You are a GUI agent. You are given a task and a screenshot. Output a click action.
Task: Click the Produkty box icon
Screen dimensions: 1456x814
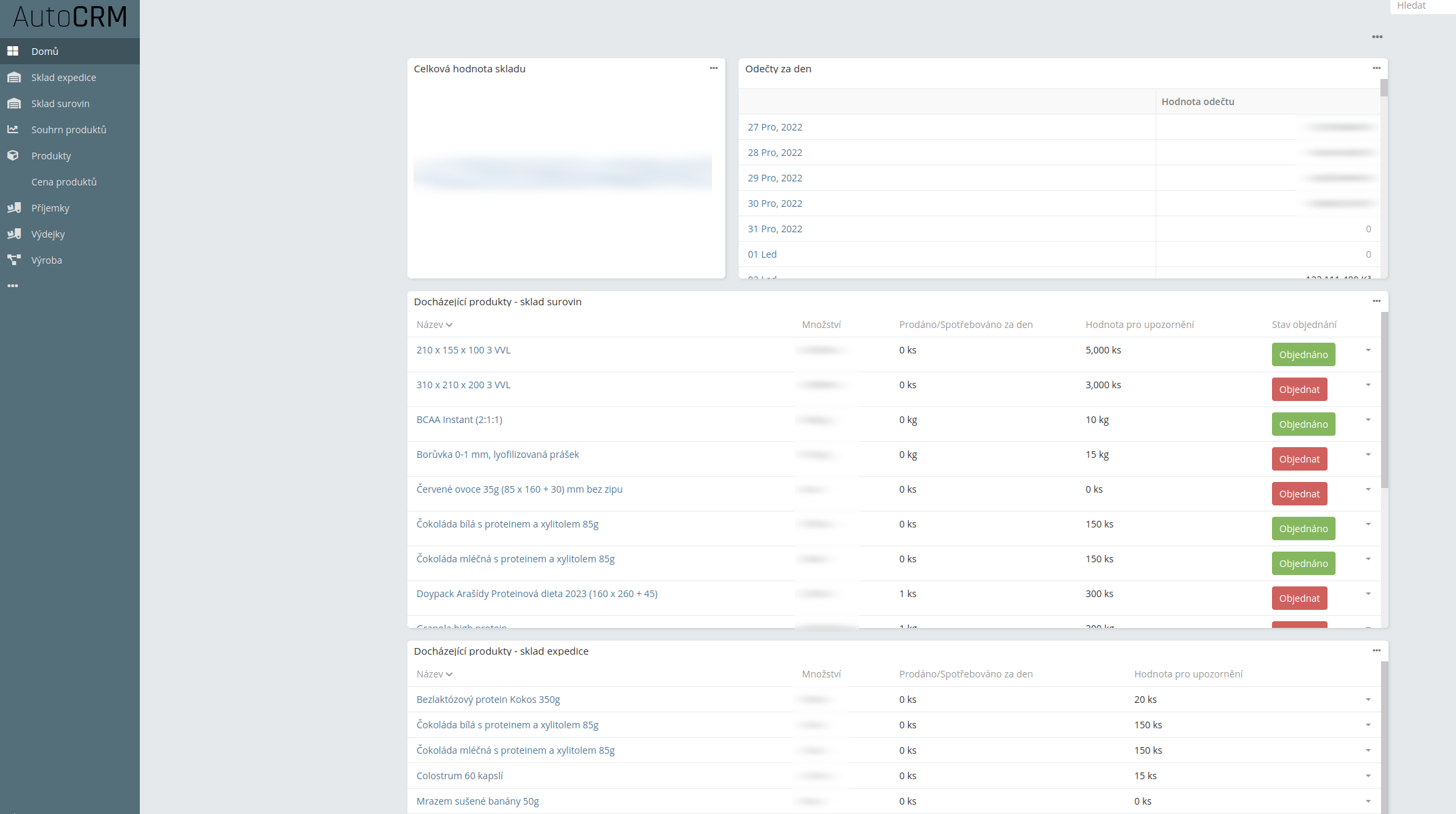[13, 156]
